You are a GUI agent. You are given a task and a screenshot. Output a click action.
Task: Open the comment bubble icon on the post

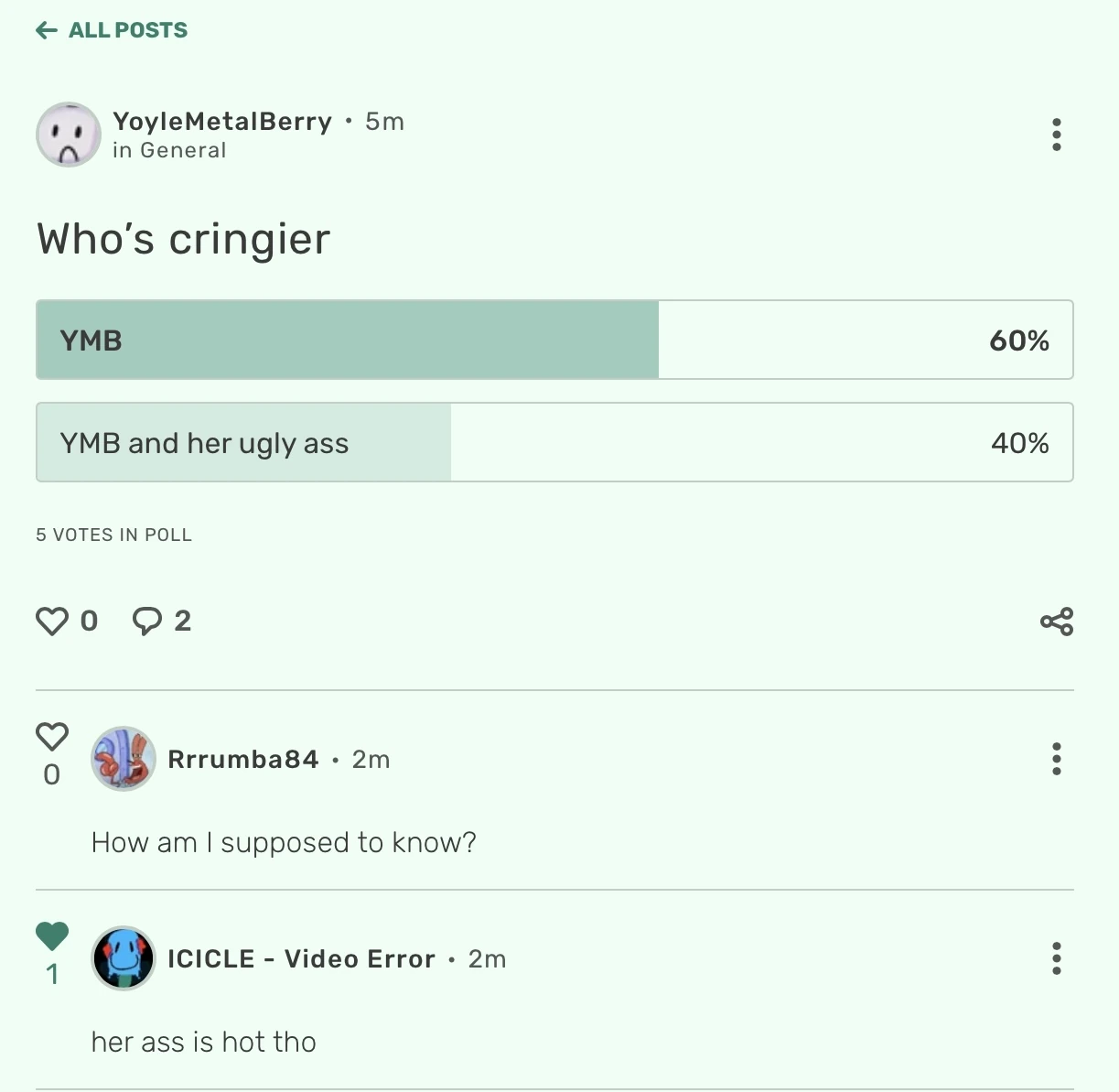pyautogui.click(x=149, y=620)
